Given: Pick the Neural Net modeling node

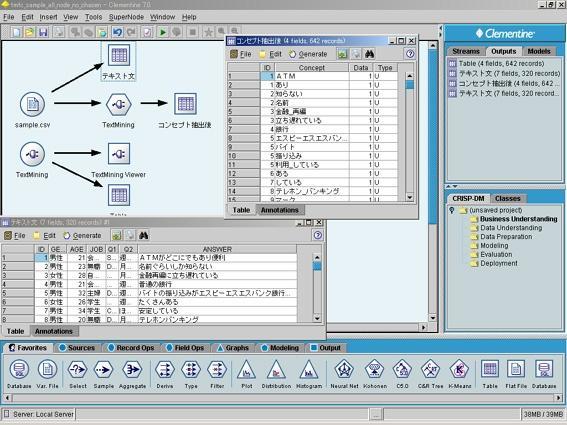Looking at the screenshot, I should pyautogui.click(x=344, y=370).
